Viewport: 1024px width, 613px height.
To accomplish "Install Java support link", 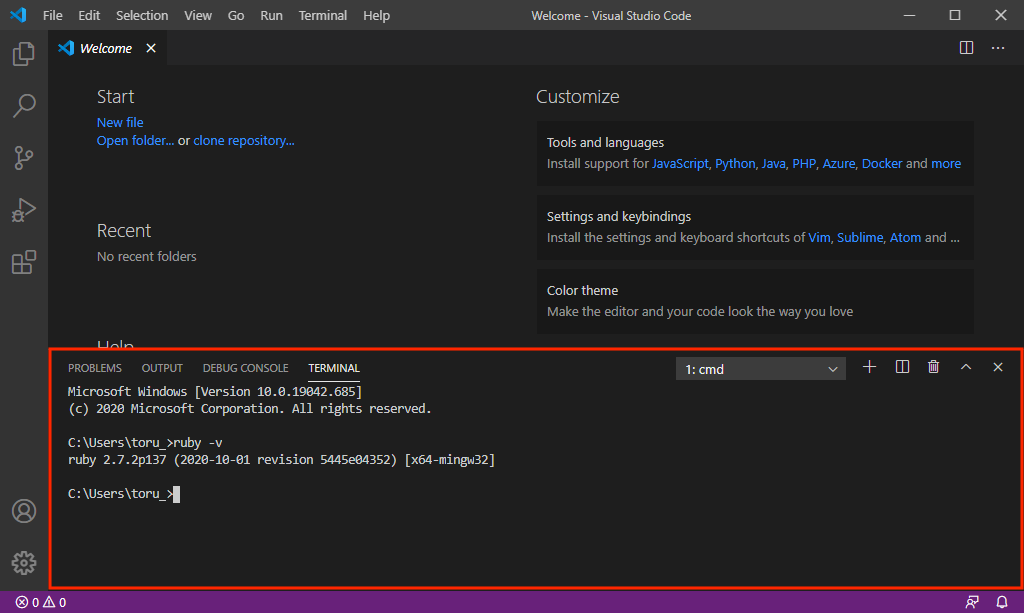I will coord(773,163).
